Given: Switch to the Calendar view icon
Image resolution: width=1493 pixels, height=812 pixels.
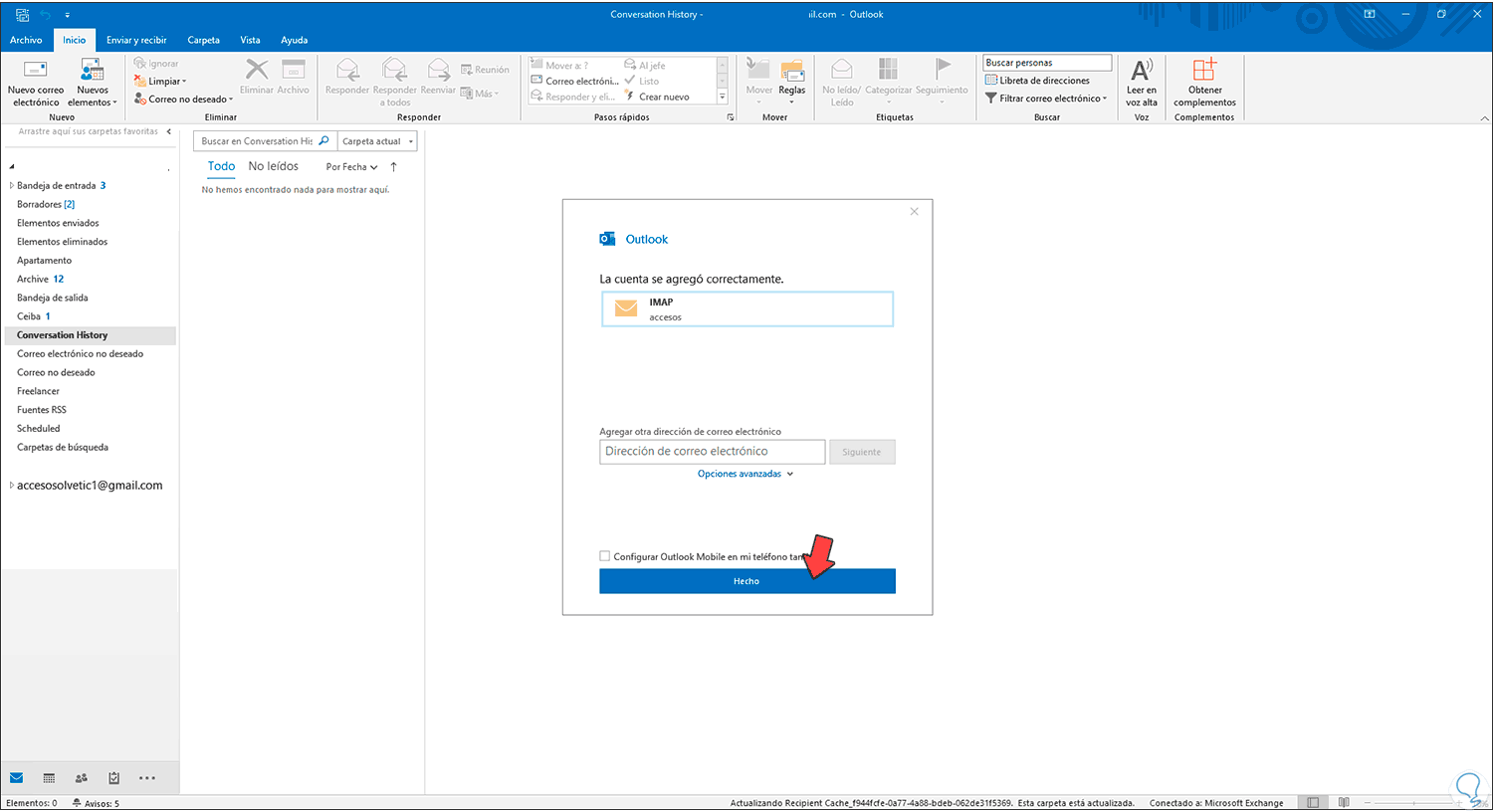Looking at the screenshot, I should [x=49, y=778].
